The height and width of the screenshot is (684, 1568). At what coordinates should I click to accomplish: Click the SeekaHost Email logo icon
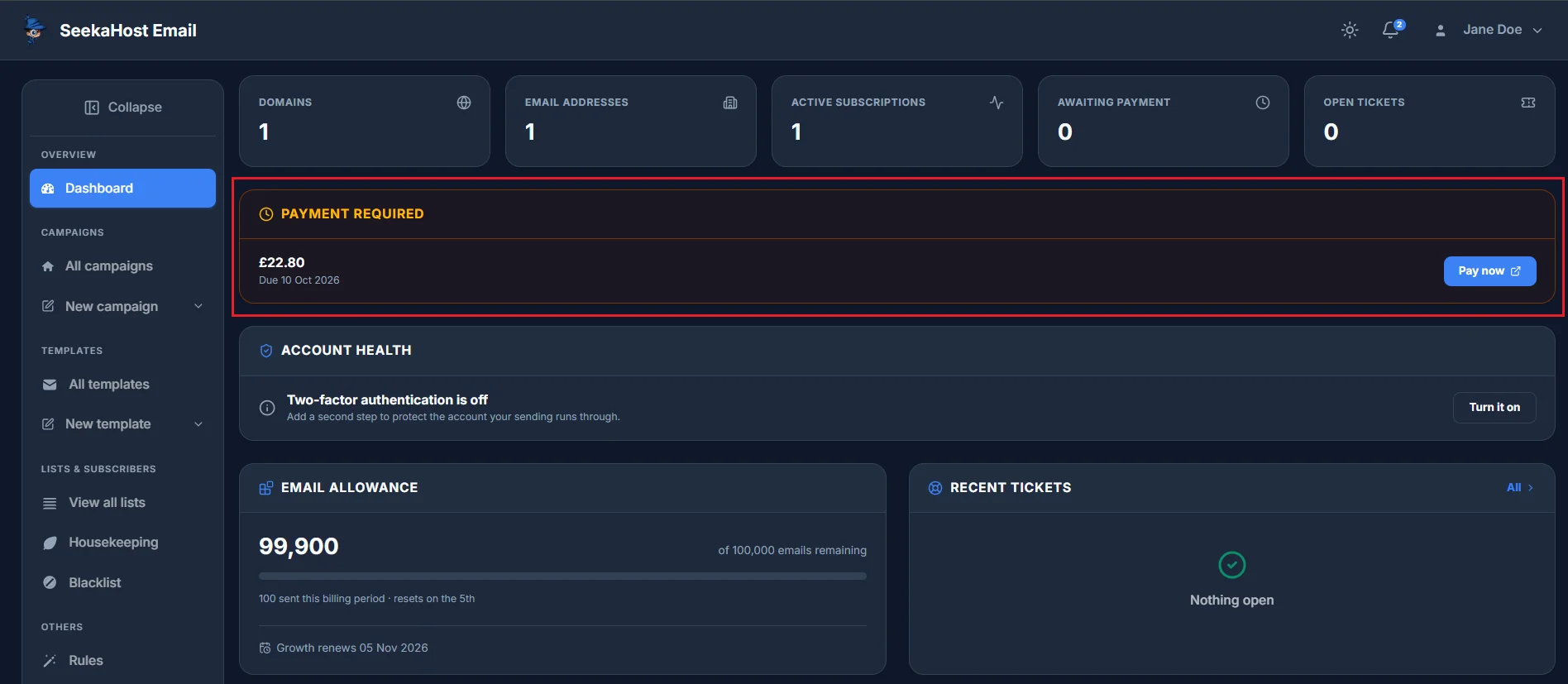[x=34, y=30]
